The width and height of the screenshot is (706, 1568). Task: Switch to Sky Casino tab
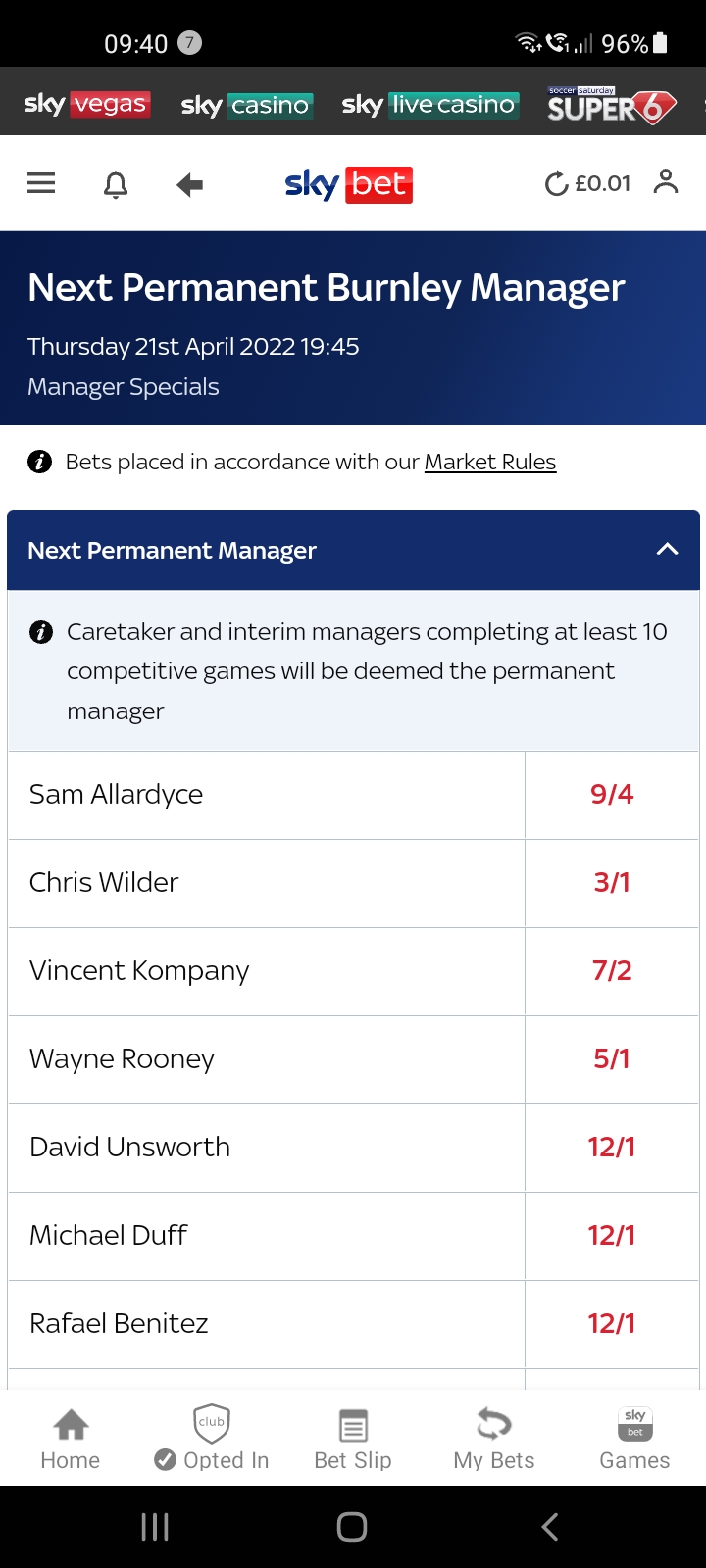245,105
